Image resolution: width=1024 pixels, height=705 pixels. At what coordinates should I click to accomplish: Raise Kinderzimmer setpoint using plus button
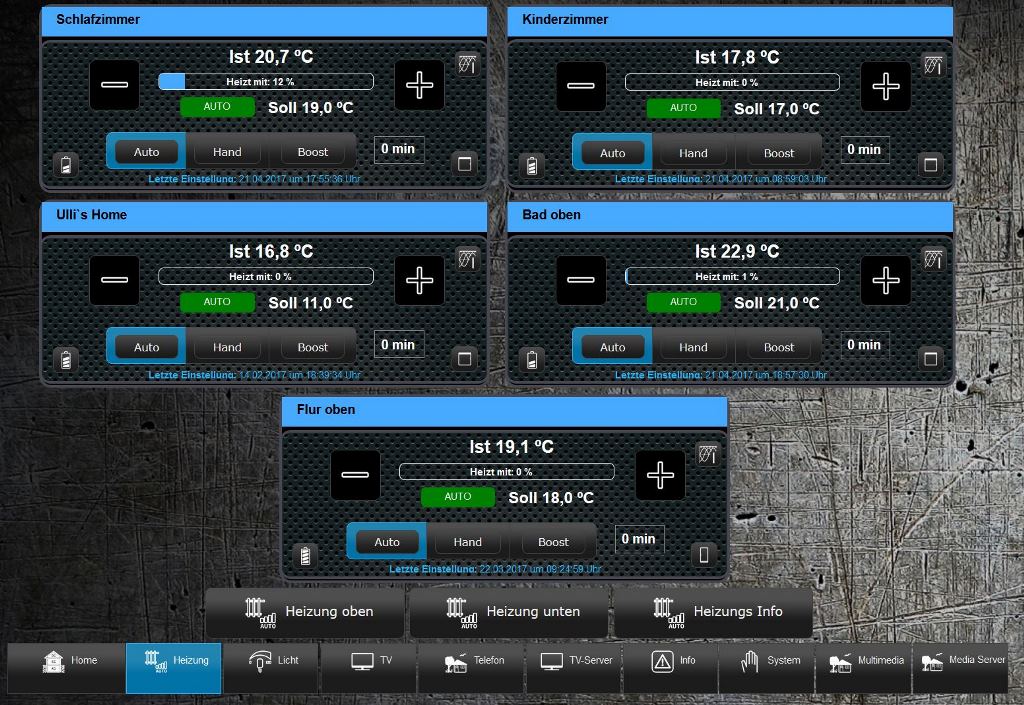pyautogui.click(x=886, y=86)
